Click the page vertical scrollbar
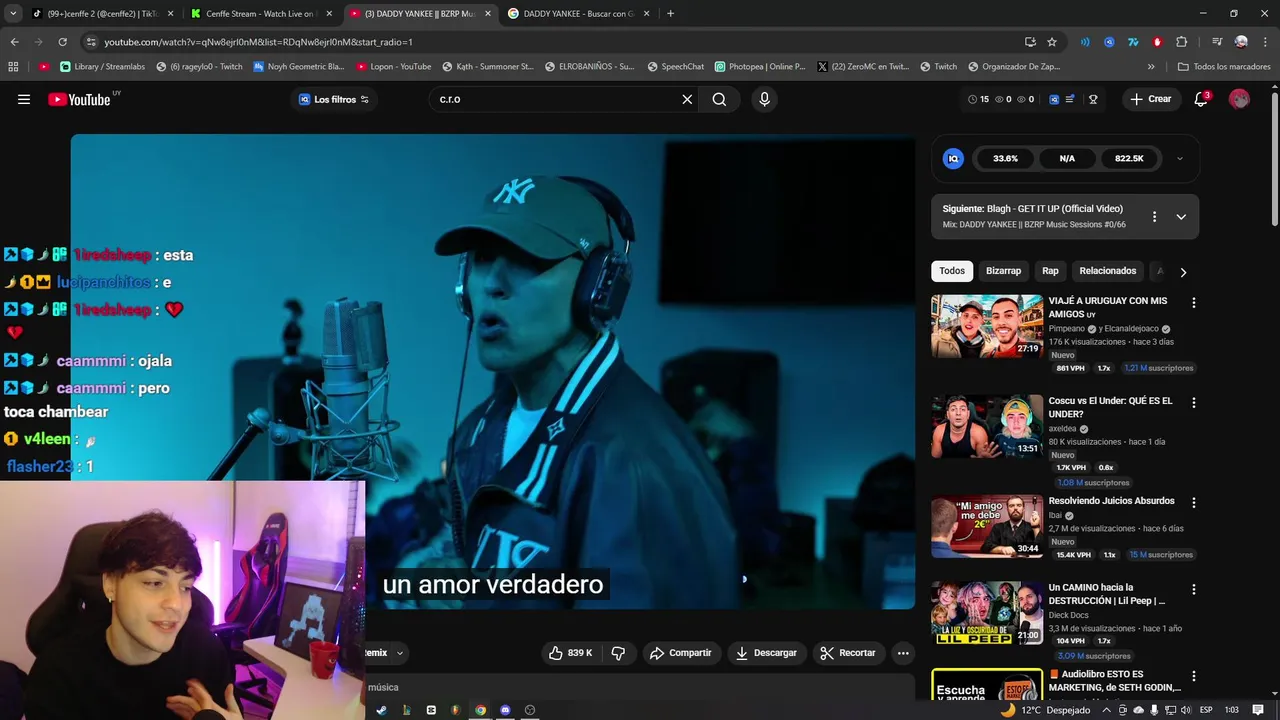 (1275, 160)
